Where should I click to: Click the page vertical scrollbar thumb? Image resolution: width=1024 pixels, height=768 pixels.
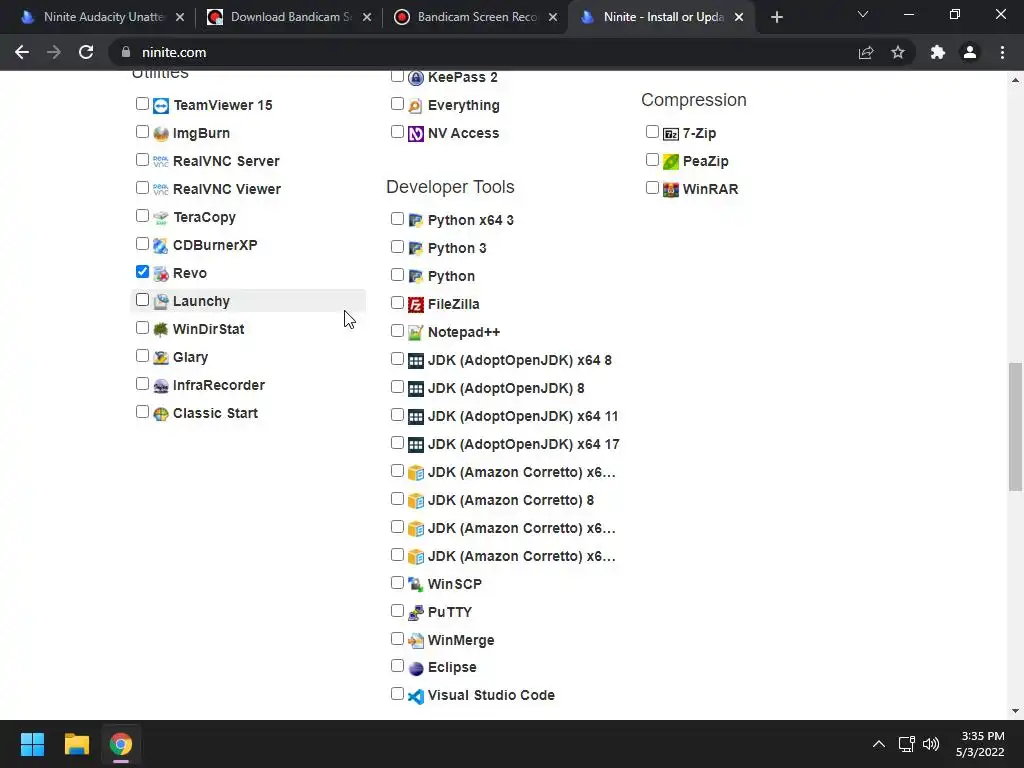tap(1015, 426)
